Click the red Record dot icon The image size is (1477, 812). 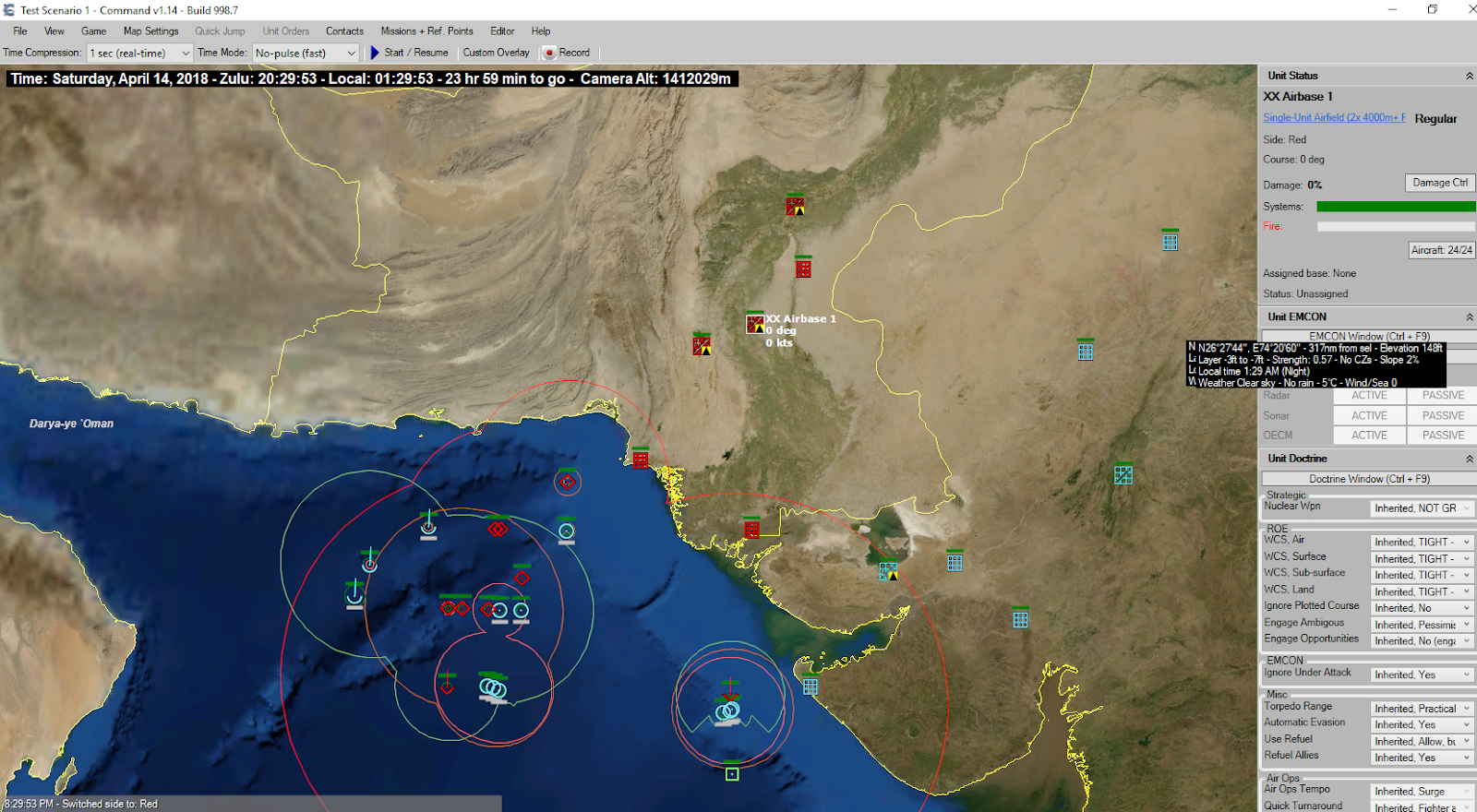549,53
